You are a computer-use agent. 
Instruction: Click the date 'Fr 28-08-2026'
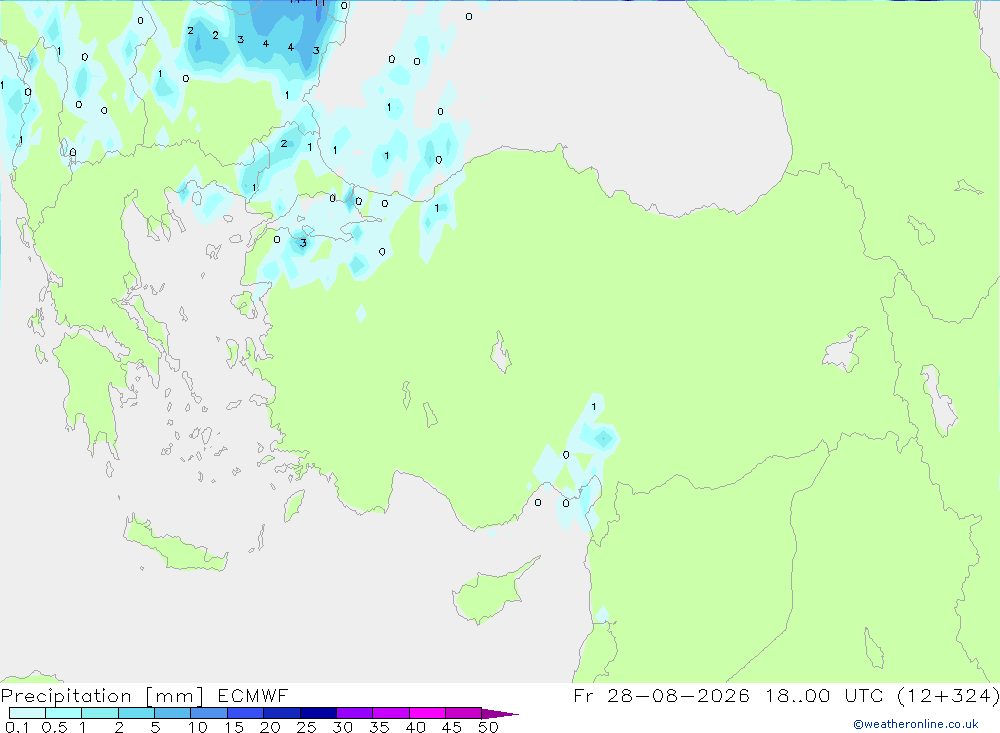click(661, 695)
